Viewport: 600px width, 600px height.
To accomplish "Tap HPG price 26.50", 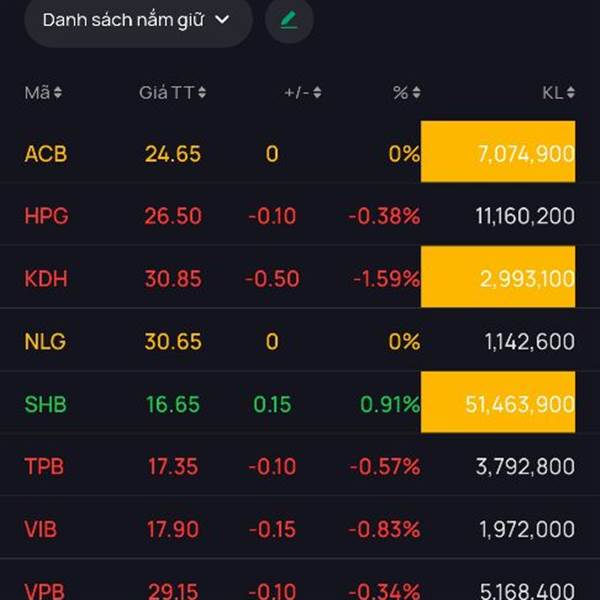I will pos(173,216).
